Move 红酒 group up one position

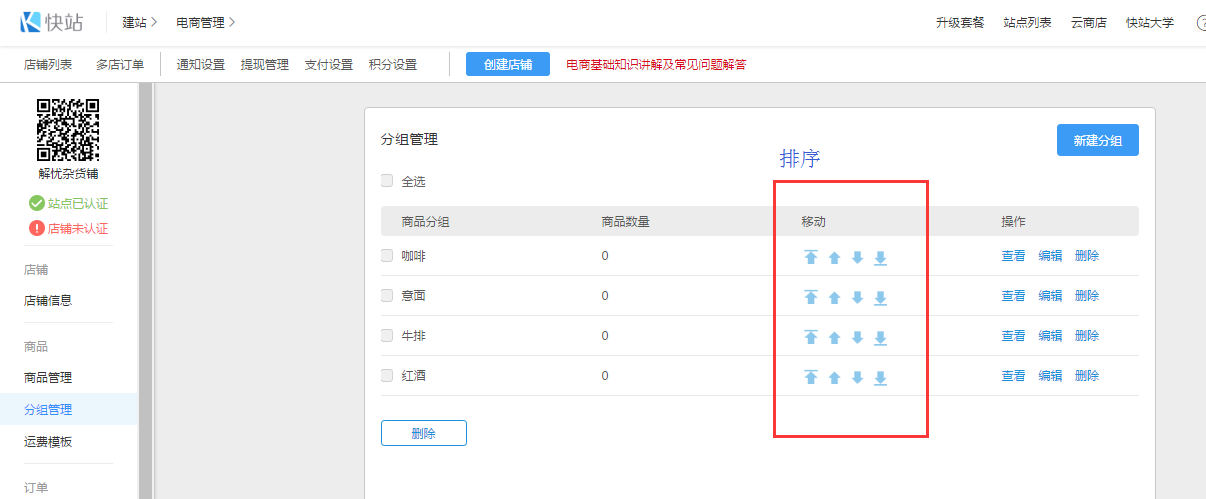(x=834, y=377)
